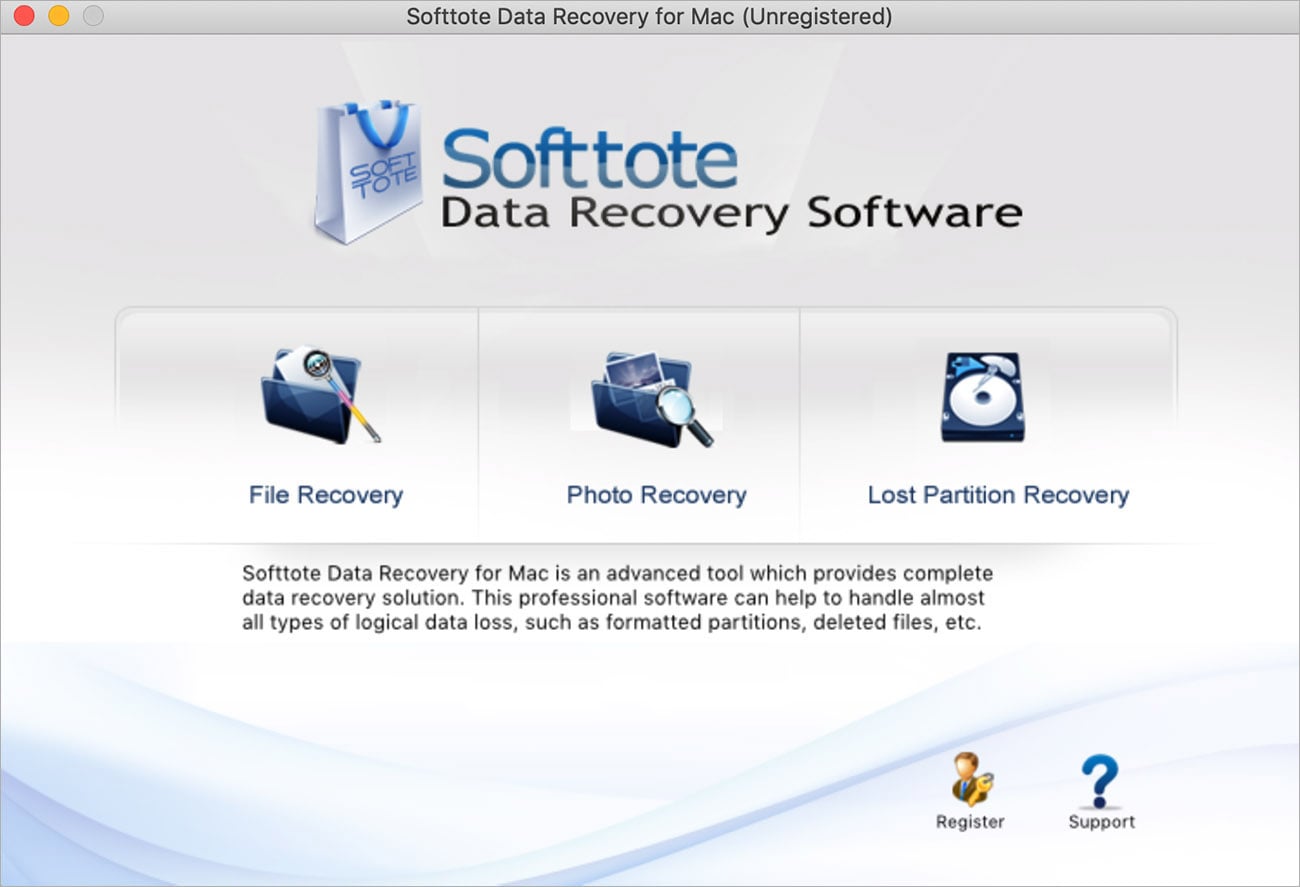Click the large blue Softtote brand name
Image resolution: width=1300 pixels, height=887 pixels.
coord(590,160)
